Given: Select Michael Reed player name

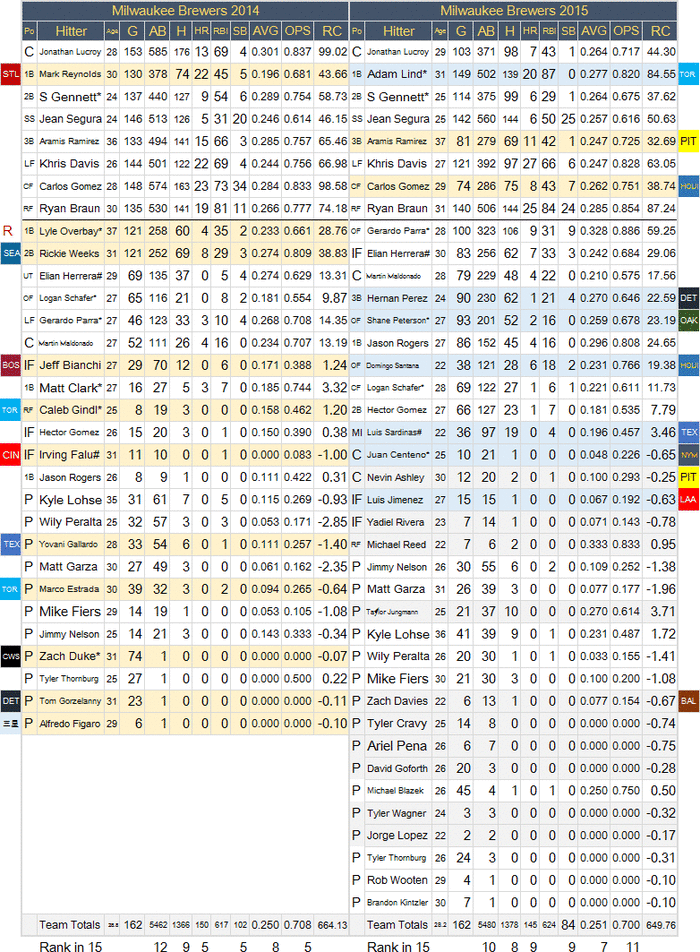Looking at the screenshot, I should [x=396, y=545].
